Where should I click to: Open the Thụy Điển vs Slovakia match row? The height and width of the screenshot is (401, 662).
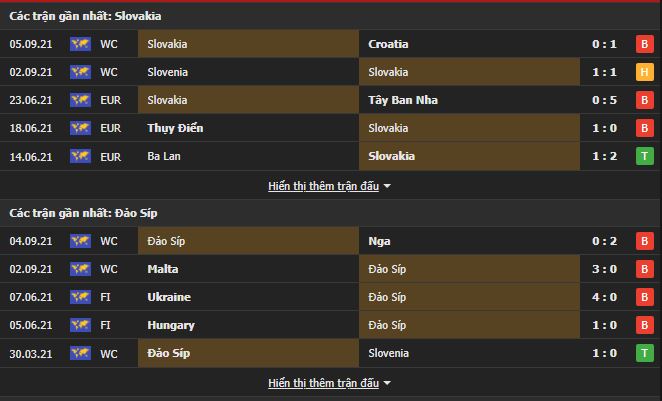coord(330,128)
